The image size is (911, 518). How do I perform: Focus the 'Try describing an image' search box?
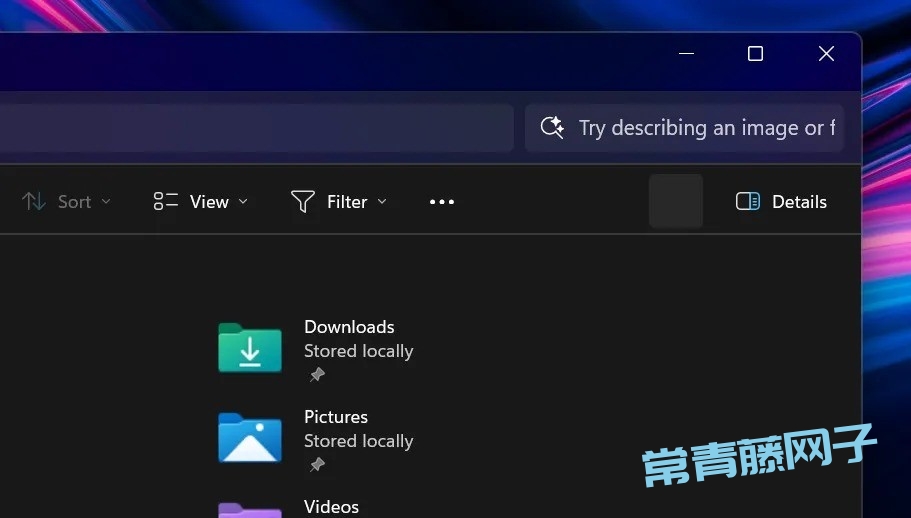click(x=700, y=128)
